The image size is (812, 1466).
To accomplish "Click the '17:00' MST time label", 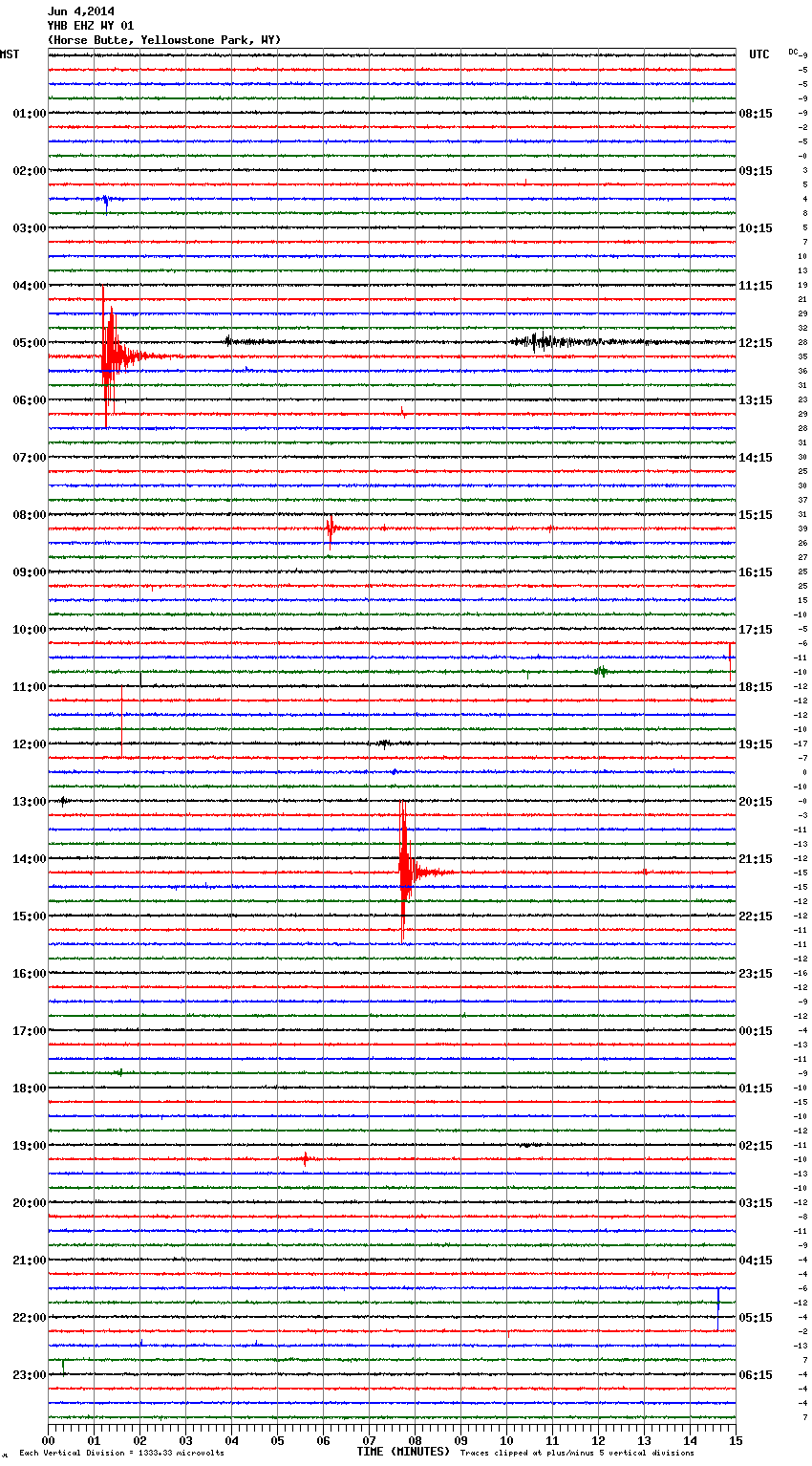I will 29,1031.
